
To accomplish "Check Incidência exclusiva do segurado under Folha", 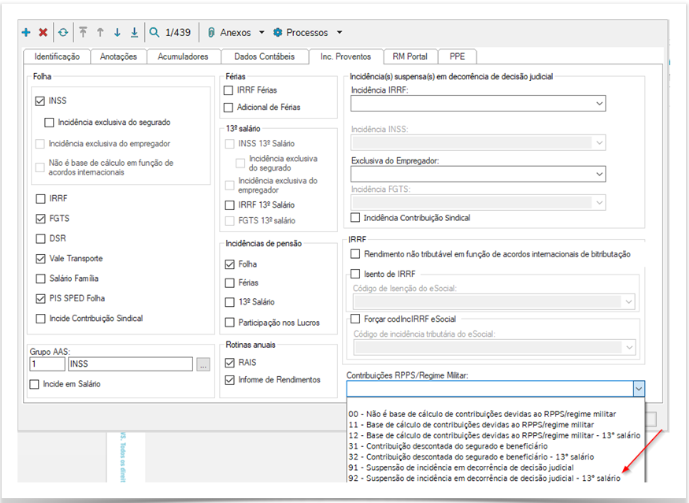I will coord(49,123).
